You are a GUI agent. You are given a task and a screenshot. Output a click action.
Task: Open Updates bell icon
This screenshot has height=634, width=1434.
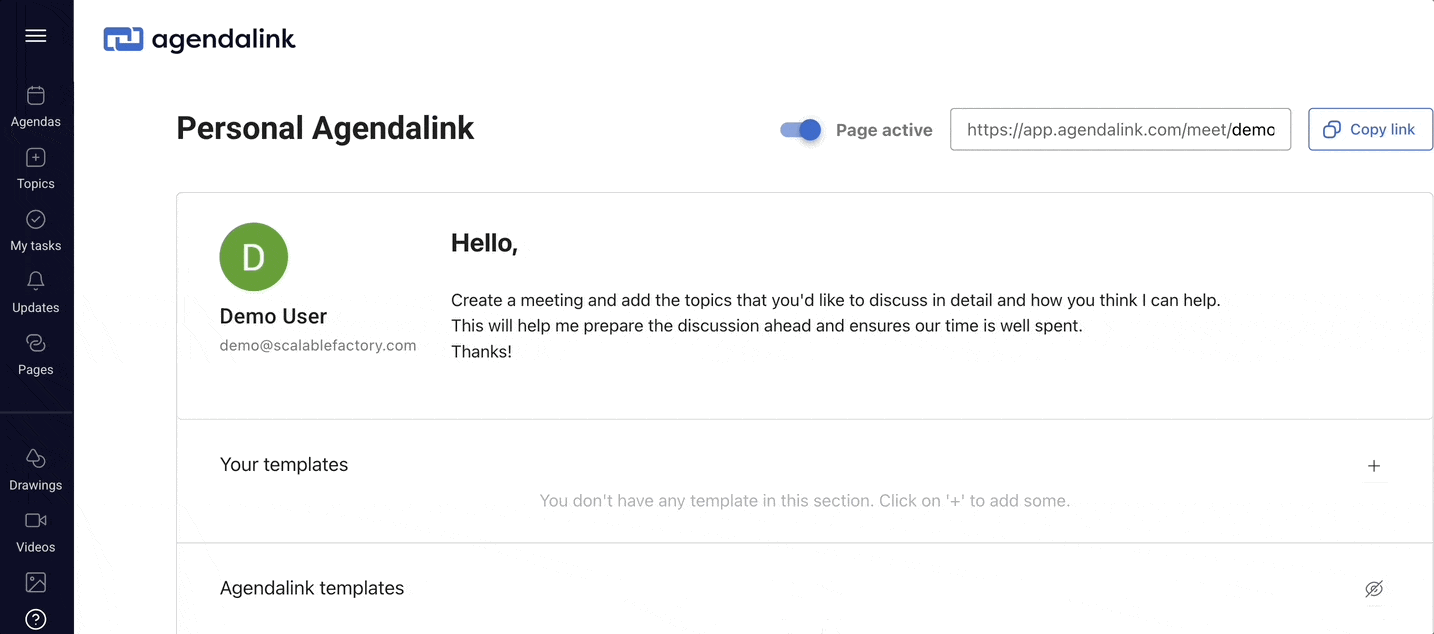tap(36, 281)
